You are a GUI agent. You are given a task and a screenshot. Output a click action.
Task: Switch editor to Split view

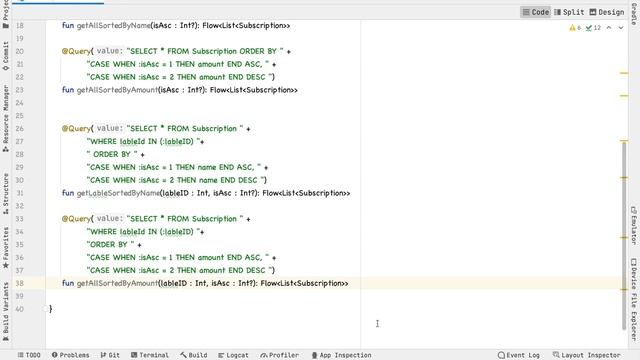point(569,12)
